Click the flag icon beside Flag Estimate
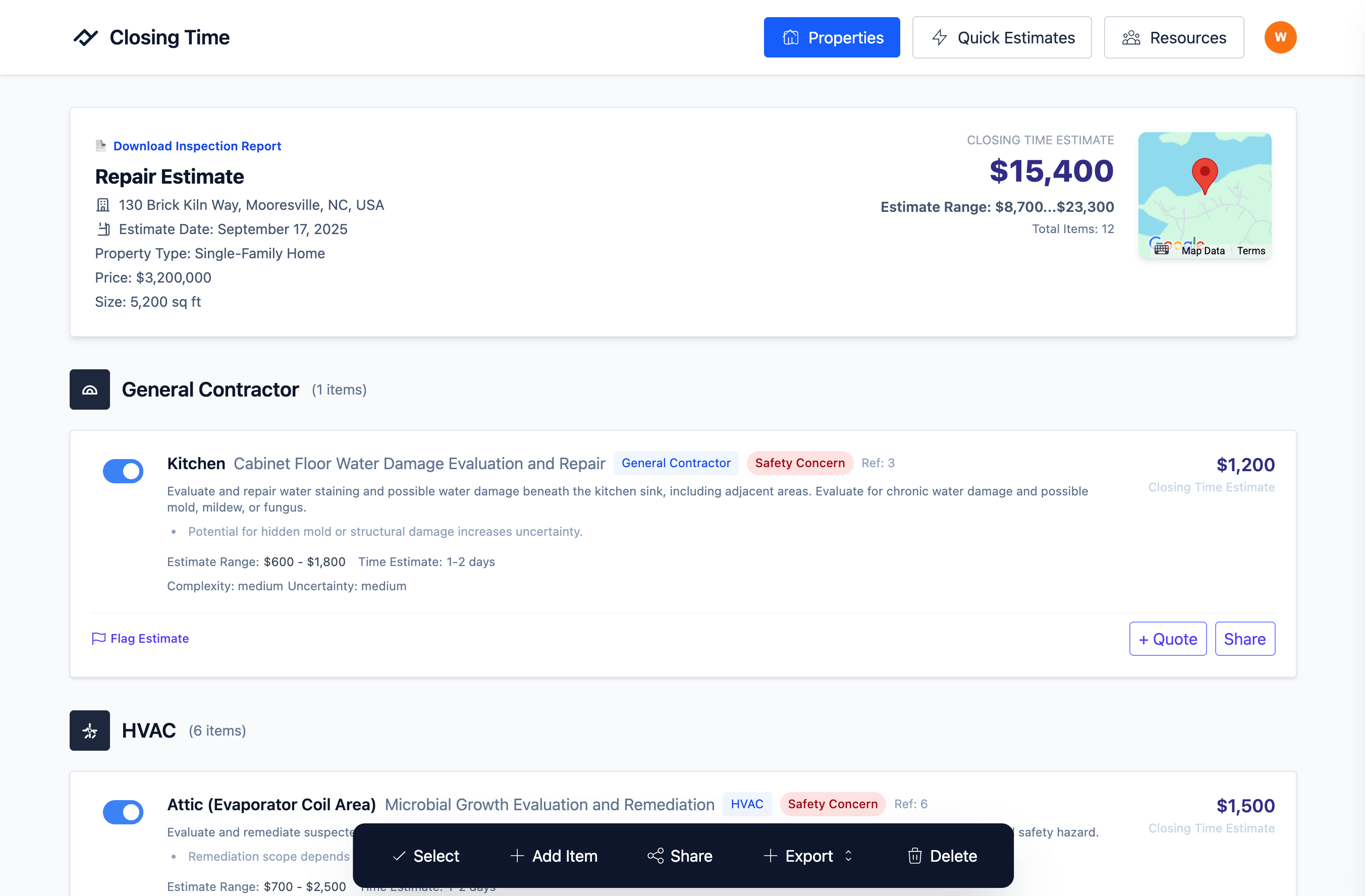The width and height of the screenshot is (1365, 896). [98, 638]
